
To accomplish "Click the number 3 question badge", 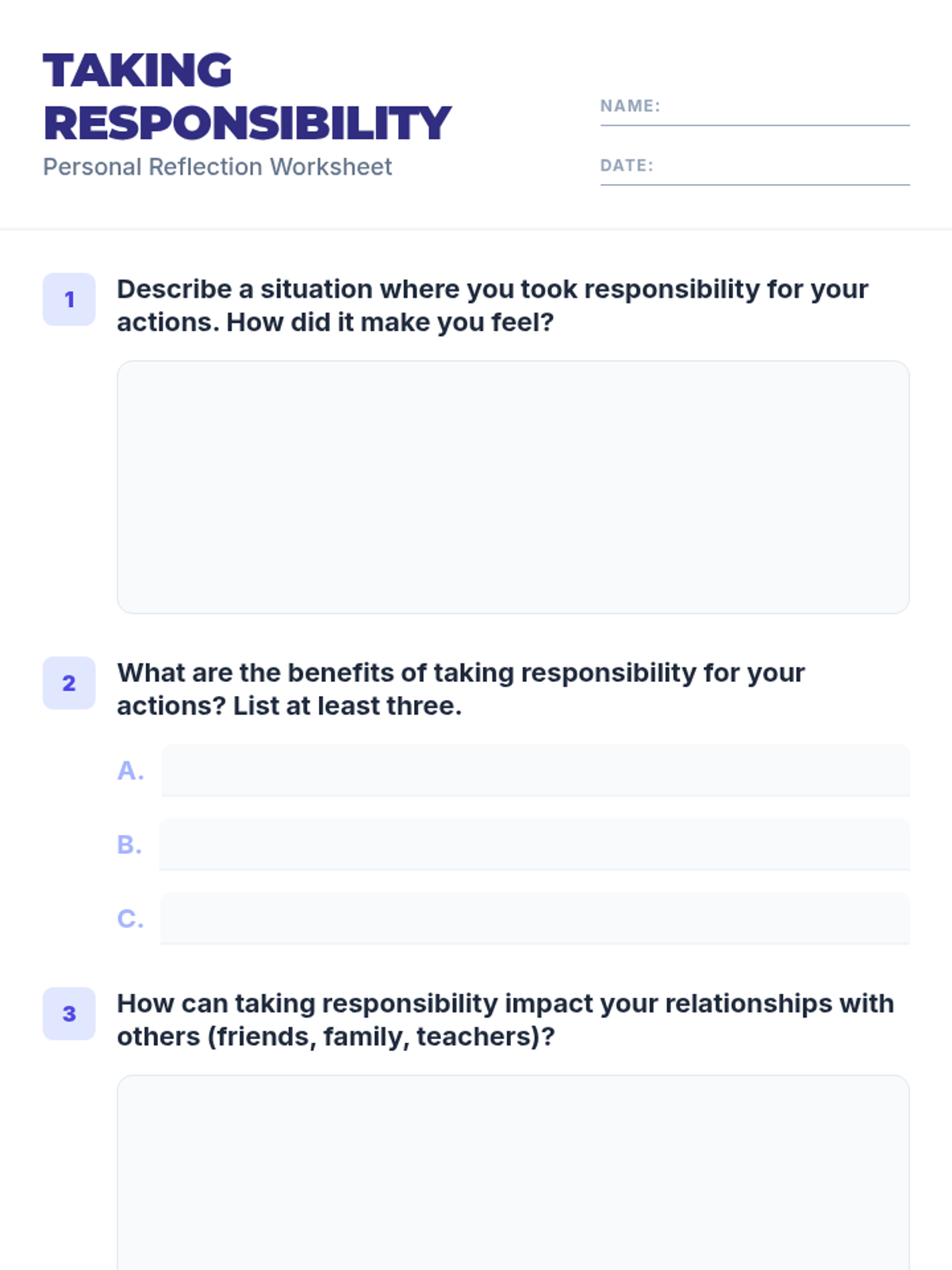I will point(69,1014).
